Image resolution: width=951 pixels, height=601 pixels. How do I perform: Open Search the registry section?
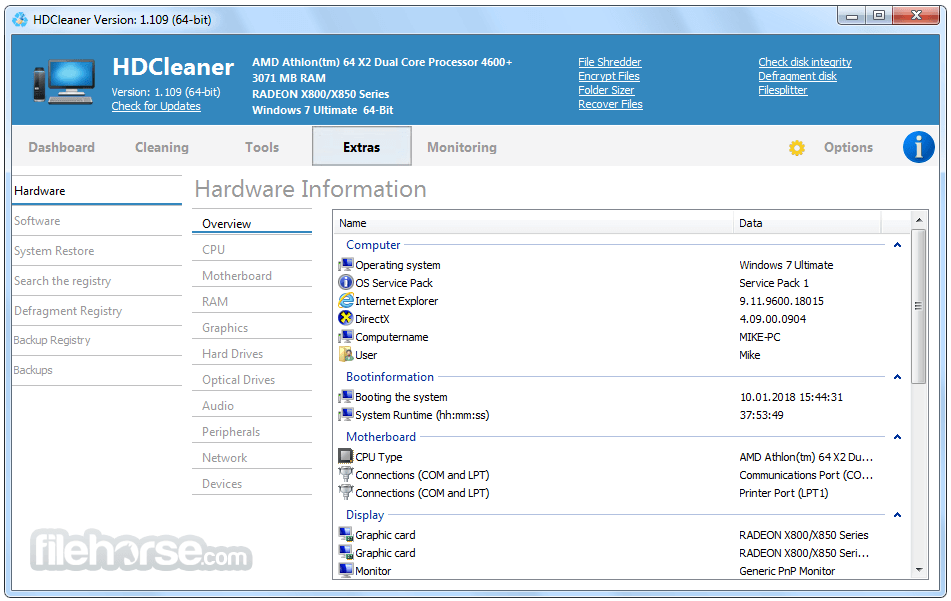96,281
